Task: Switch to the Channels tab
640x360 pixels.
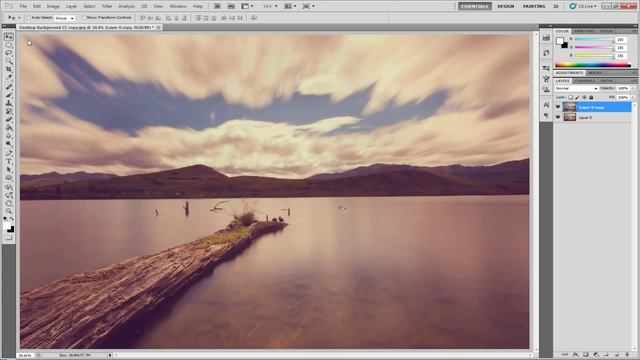Action: click(x=584, y=81)
